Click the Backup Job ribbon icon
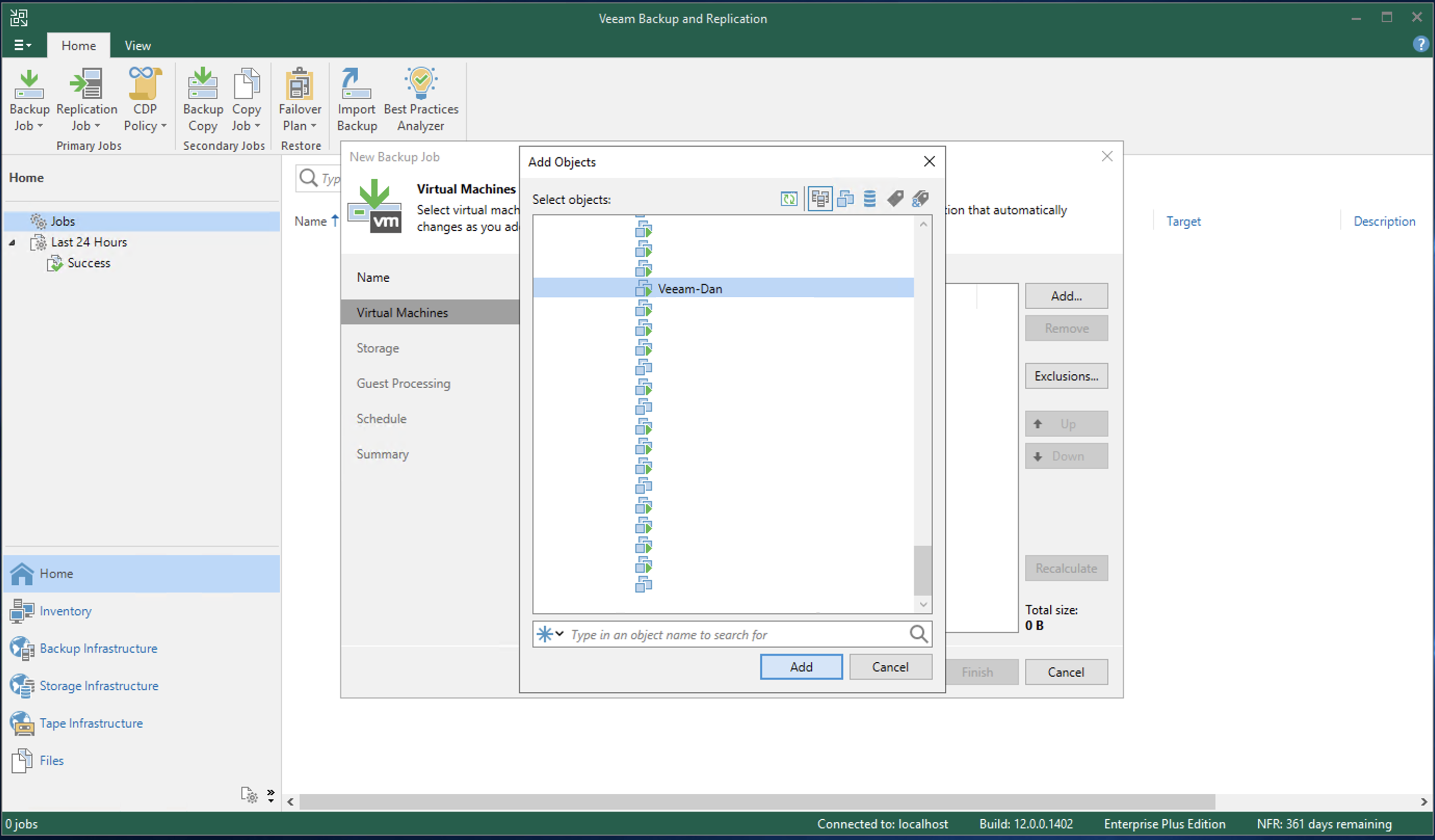Image resolution: width=1435 pixels, height=840 pixels. pos(29,84)
